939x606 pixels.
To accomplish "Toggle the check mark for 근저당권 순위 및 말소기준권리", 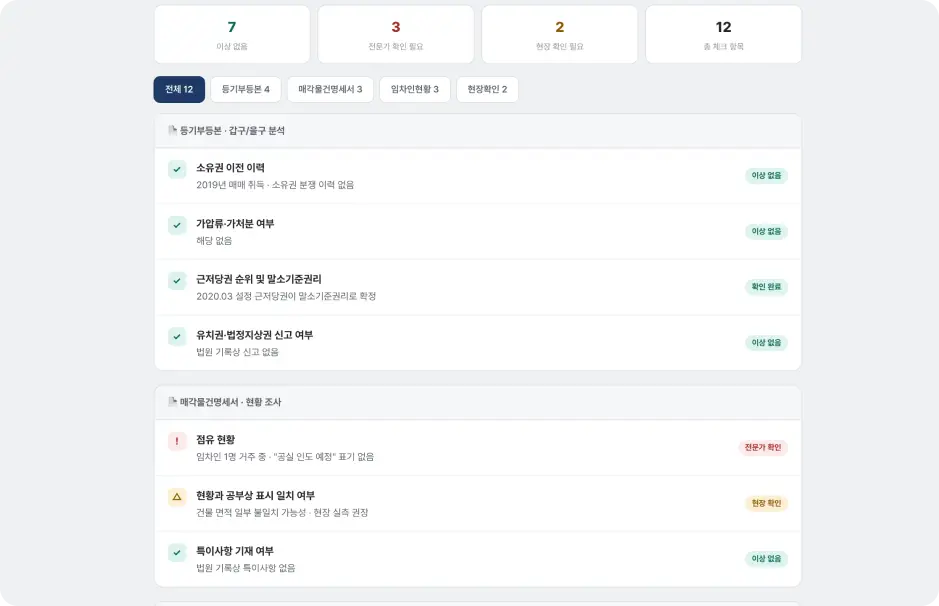I will coord(177,281).
